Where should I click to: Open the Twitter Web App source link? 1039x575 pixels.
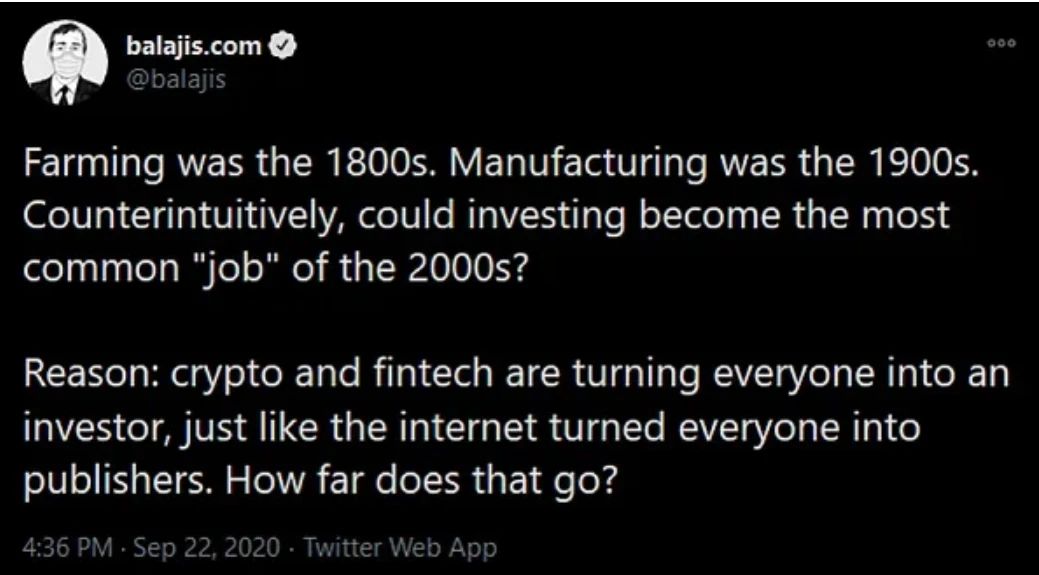point(400,548)
